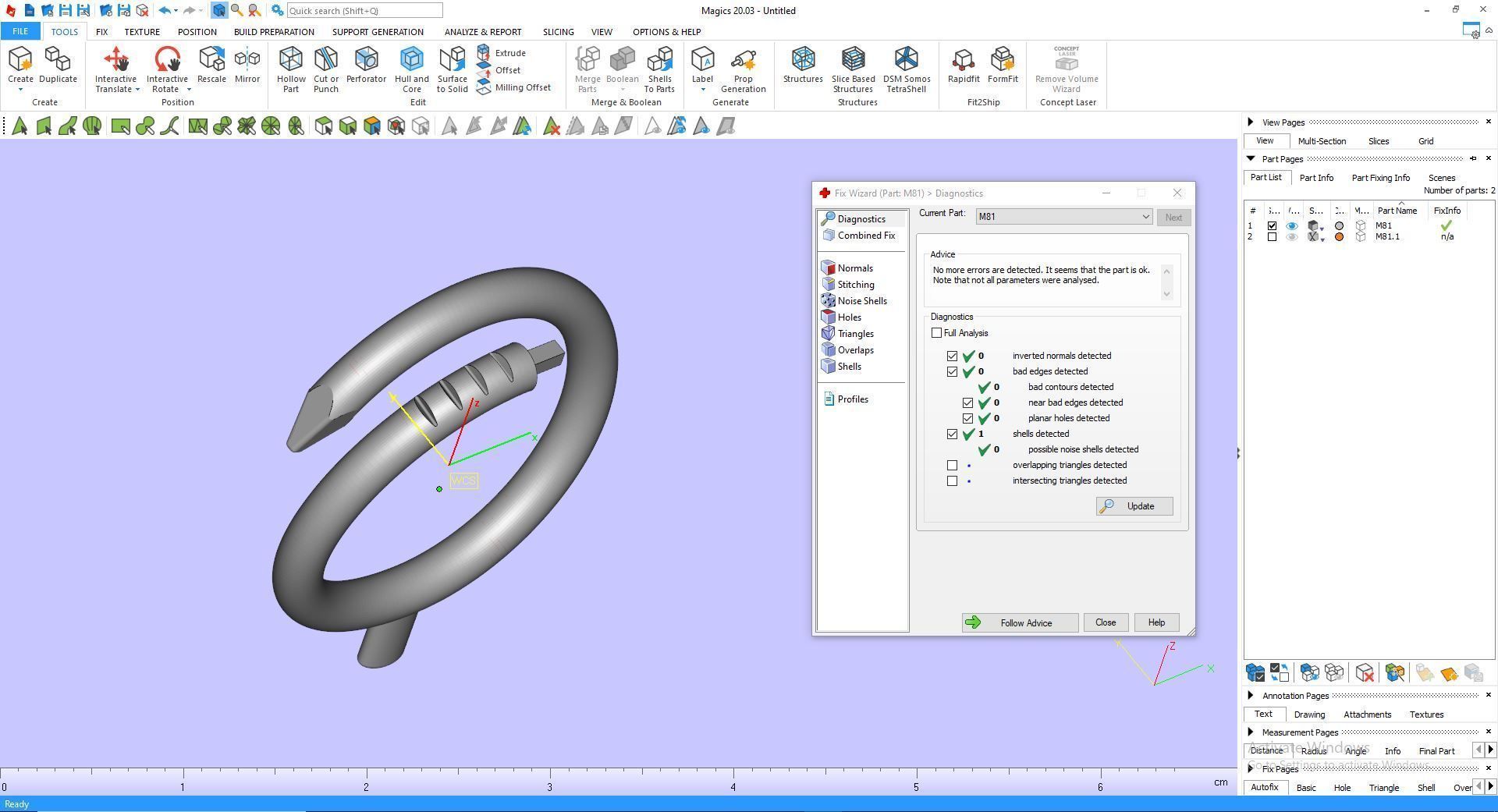Open Prop Generation tool

click(743, 69)
